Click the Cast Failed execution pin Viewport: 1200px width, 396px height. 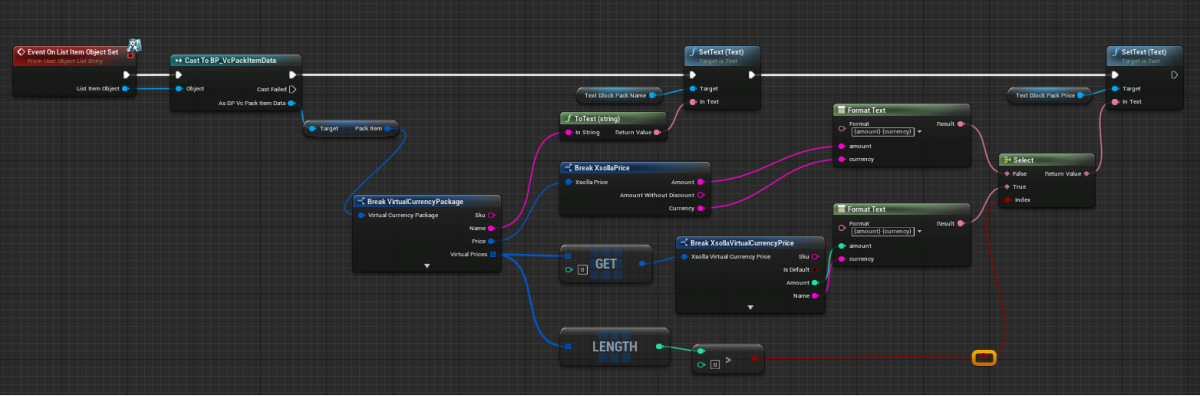point(292,88)
